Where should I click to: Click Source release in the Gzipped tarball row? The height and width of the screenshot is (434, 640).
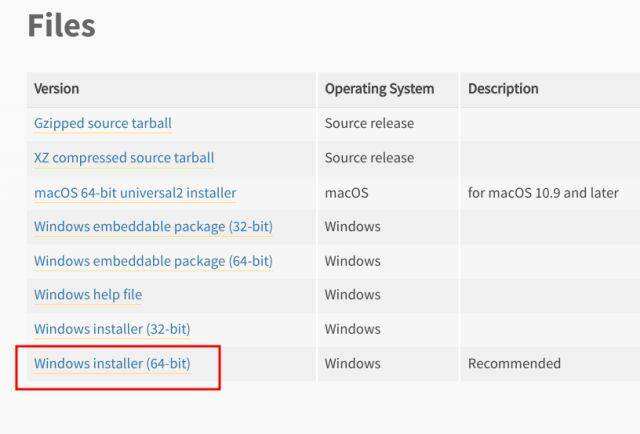pos(369,124)
